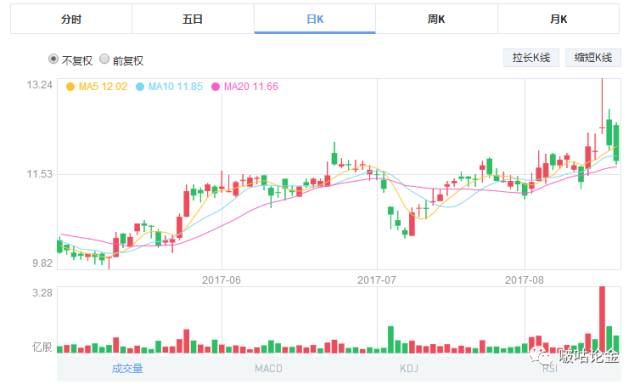
Task: Show the MACD indicator
Action: 268,369
